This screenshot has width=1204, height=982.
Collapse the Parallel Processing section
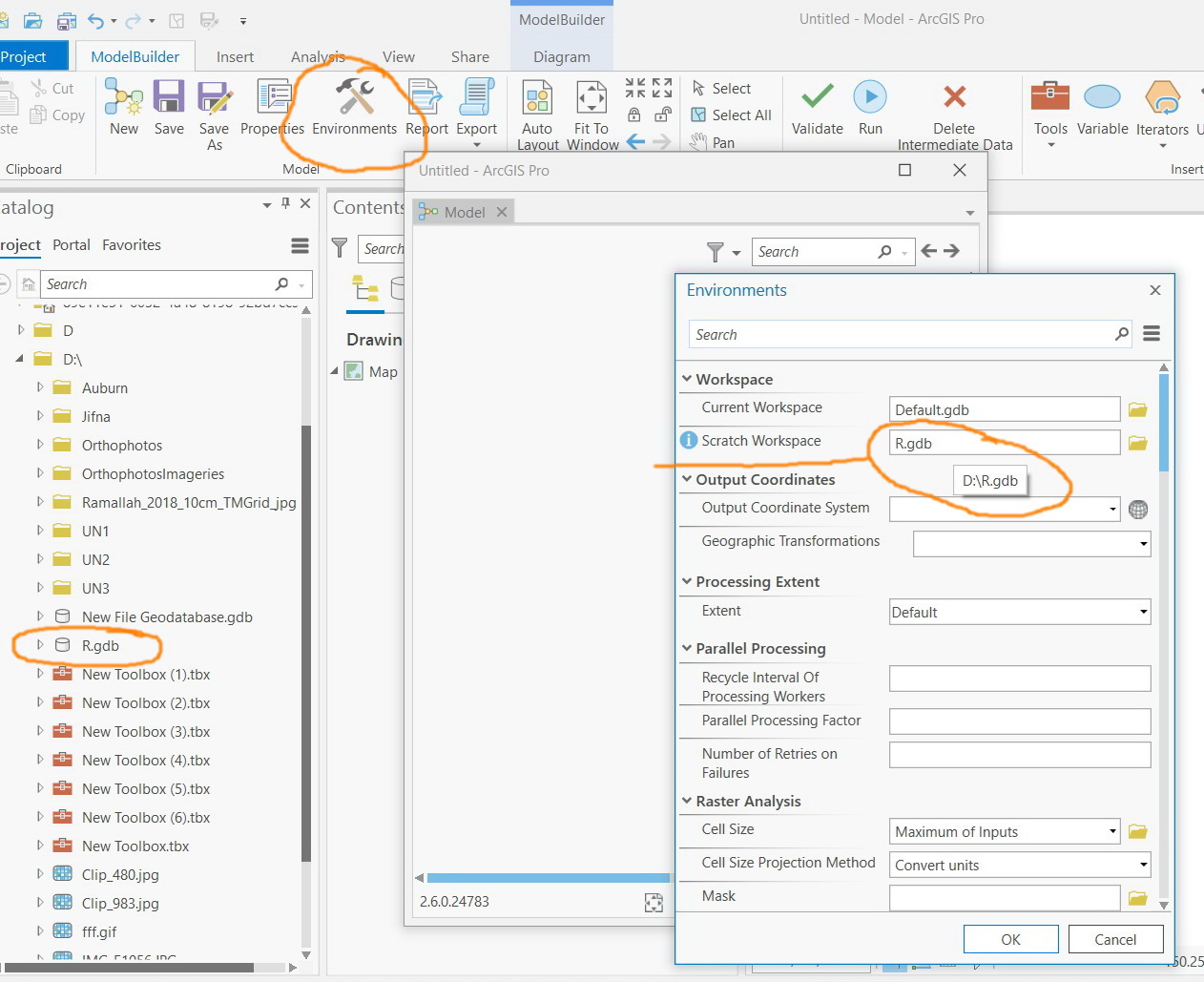point(687,648)
